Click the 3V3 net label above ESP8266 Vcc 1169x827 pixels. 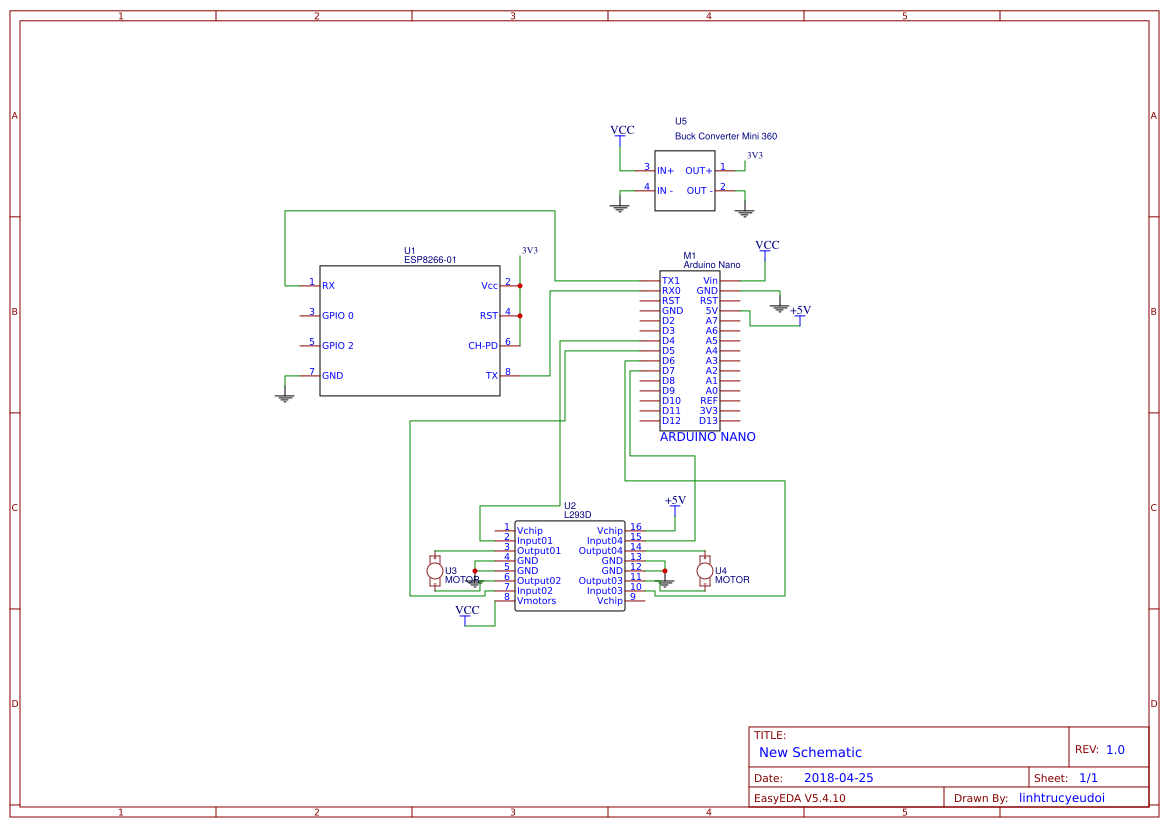529,251
